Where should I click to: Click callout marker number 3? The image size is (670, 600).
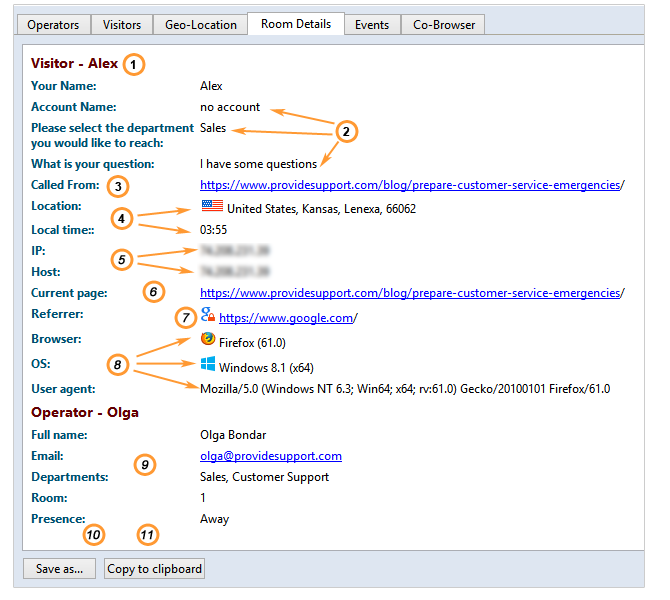tap(118, 186)
